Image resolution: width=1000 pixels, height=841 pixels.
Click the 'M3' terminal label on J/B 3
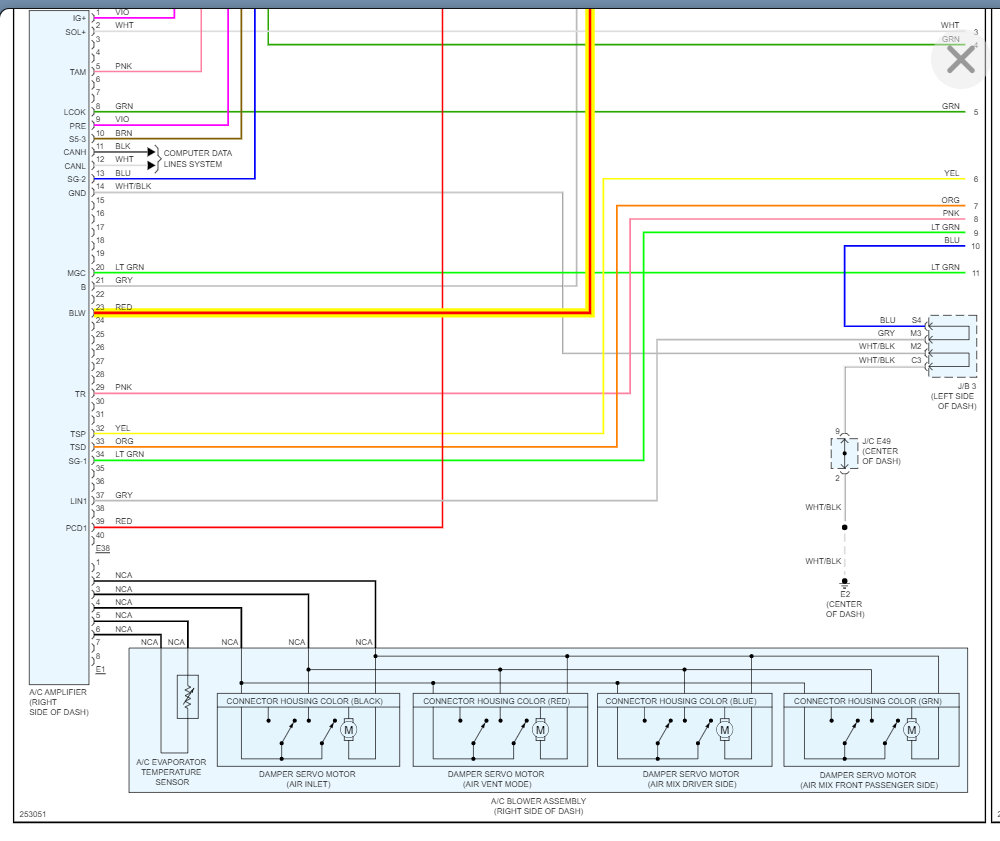pyautogui.click(x=916, y=333)
